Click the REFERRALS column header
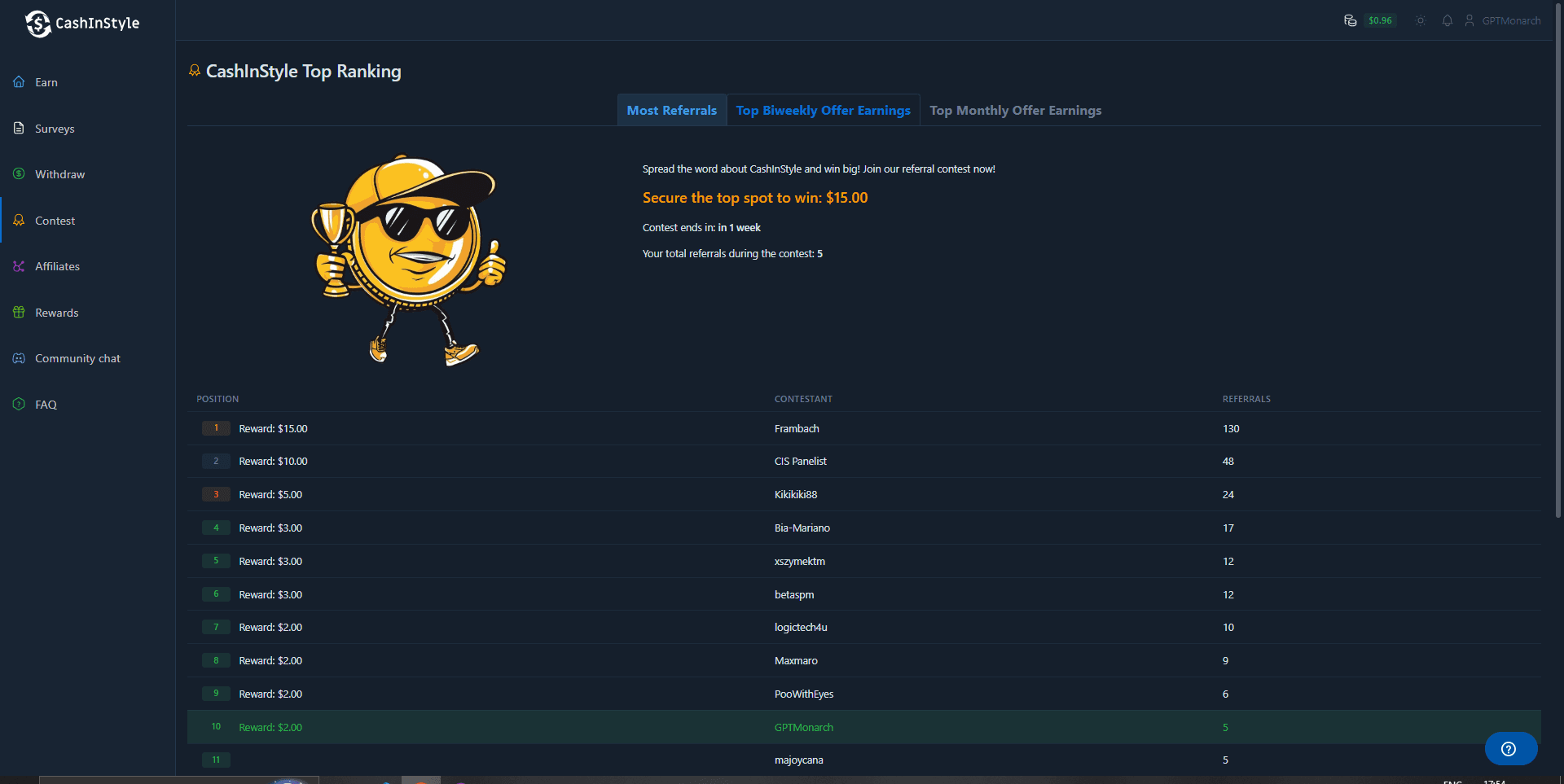Screen dimensions: 1564x784 pyautogui.click(x=1246, y=399)
